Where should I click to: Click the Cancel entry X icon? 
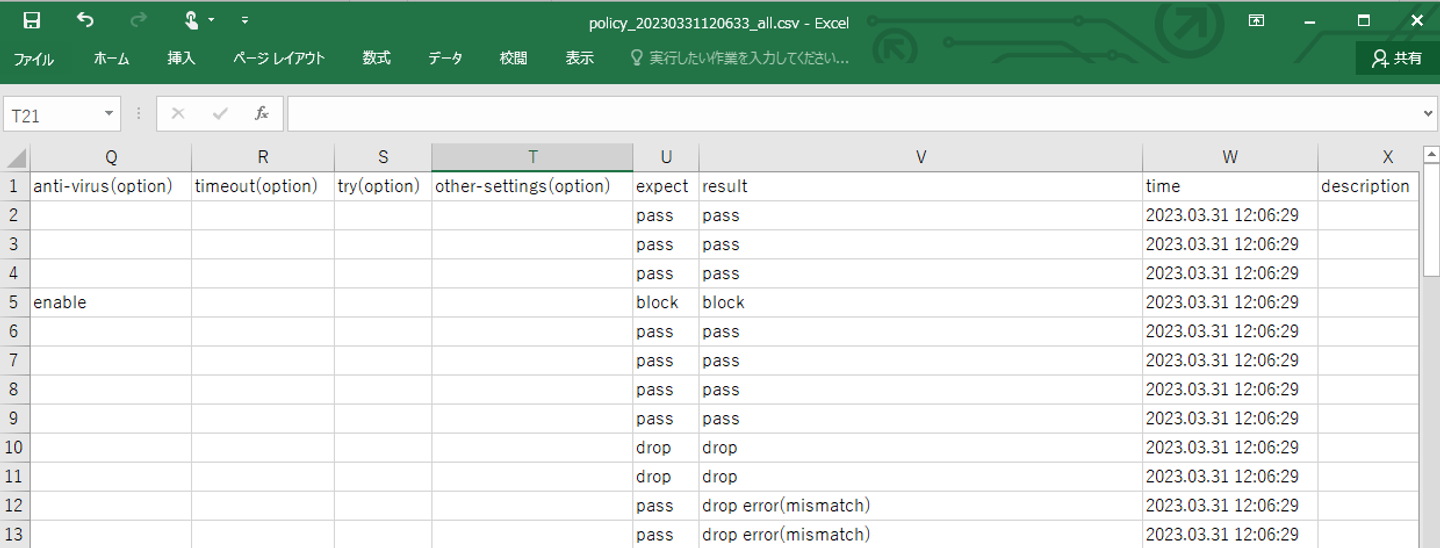click(178, 114)
